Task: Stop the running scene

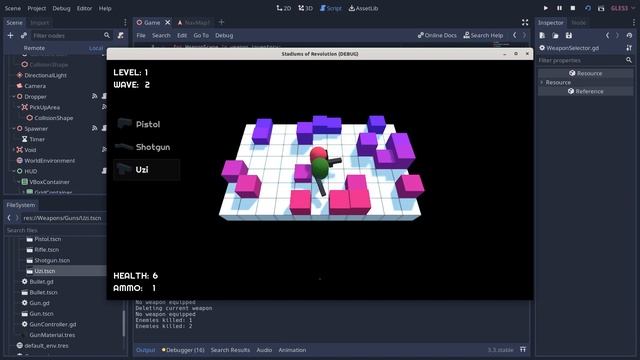Action: pyautogui.click(x=573, y=8)
